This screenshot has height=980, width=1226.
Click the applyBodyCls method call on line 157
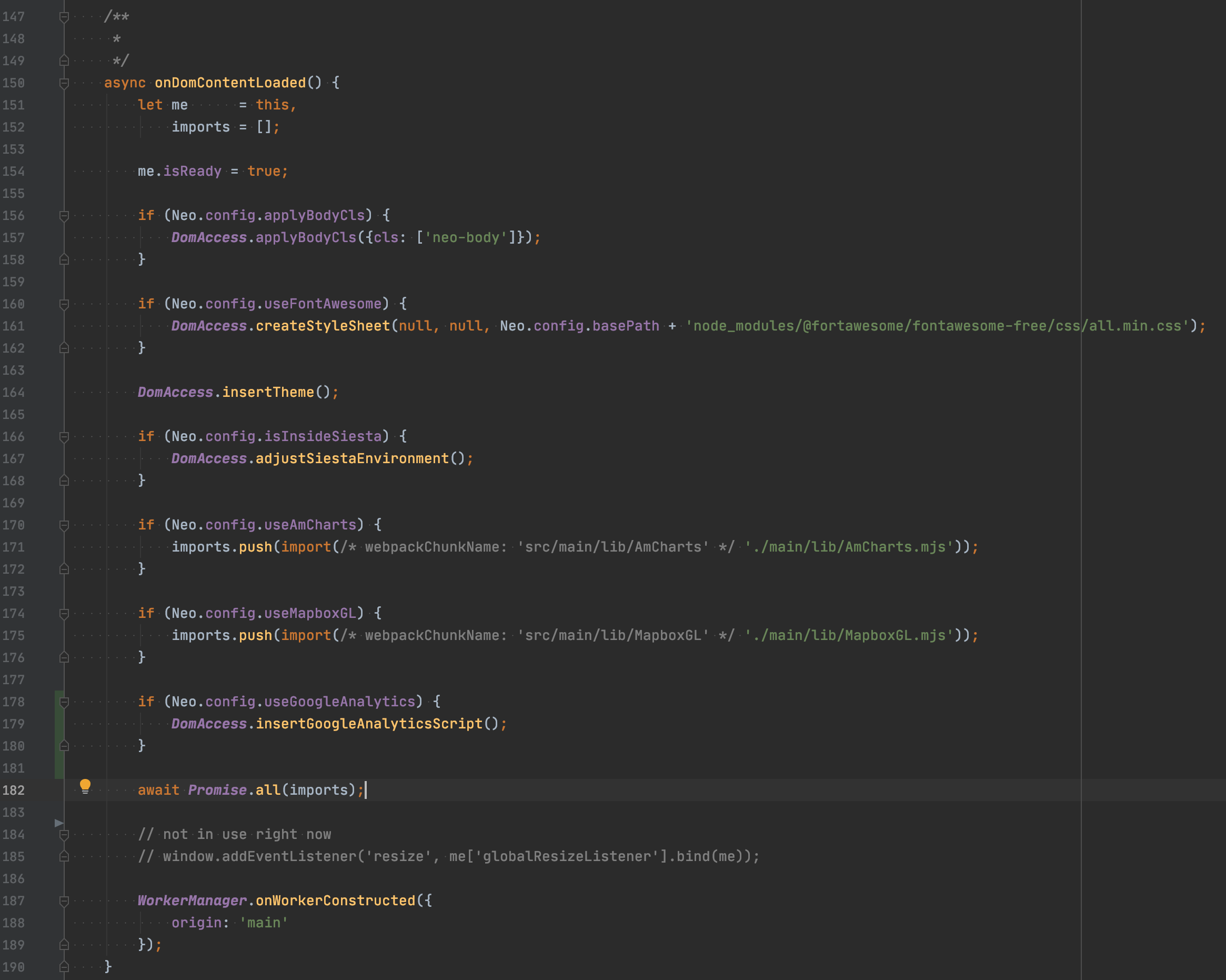(x=306, y=237)
